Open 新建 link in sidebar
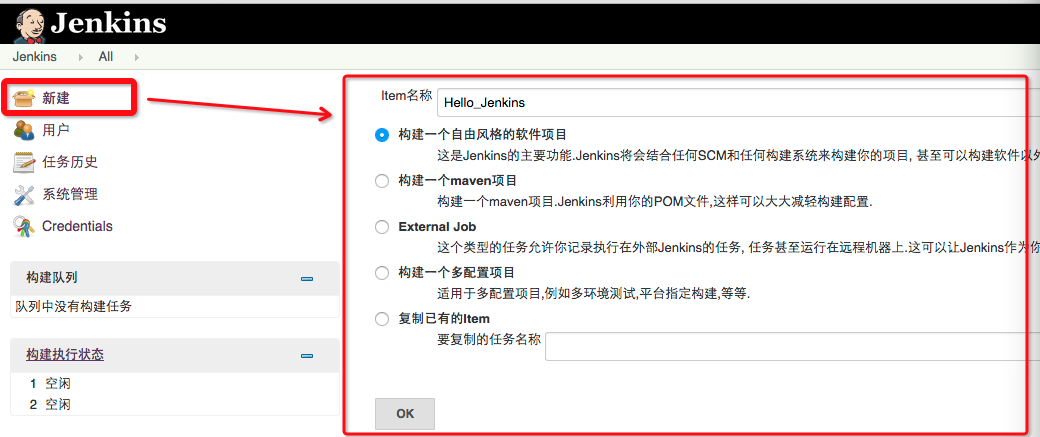The height and width of the screenshot is (437, 1040). coord(56,98)
